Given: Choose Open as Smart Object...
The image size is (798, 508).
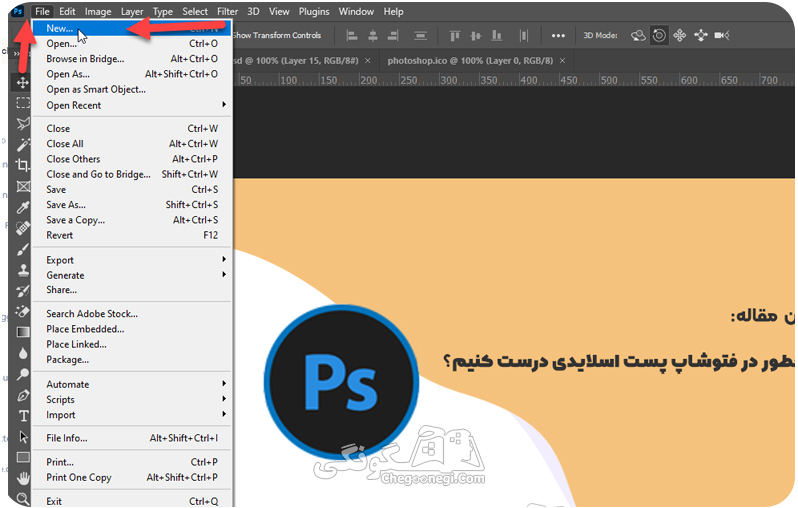Looking at the screenshot, I should click(132, 89).
